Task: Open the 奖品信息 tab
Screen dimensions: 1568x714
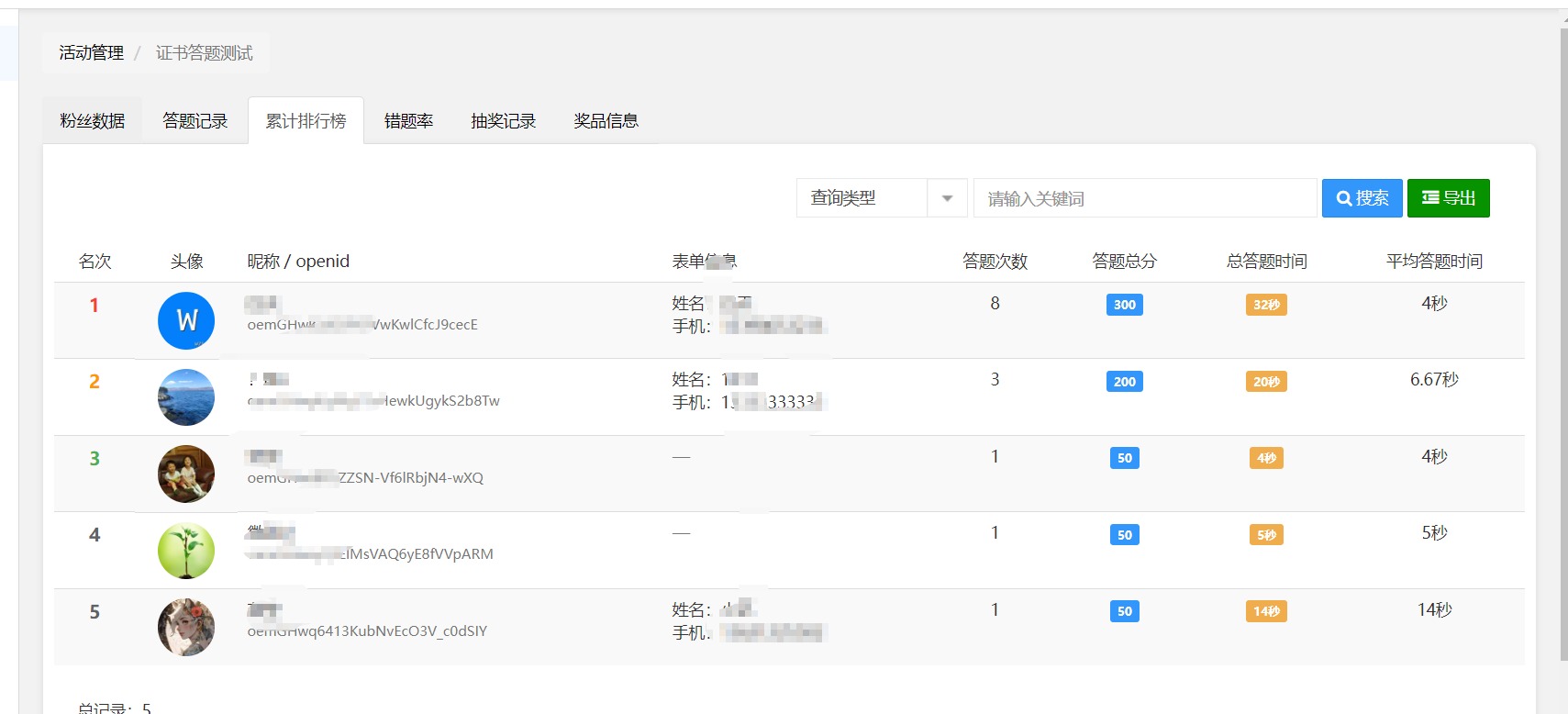Action: pos(606,120)
